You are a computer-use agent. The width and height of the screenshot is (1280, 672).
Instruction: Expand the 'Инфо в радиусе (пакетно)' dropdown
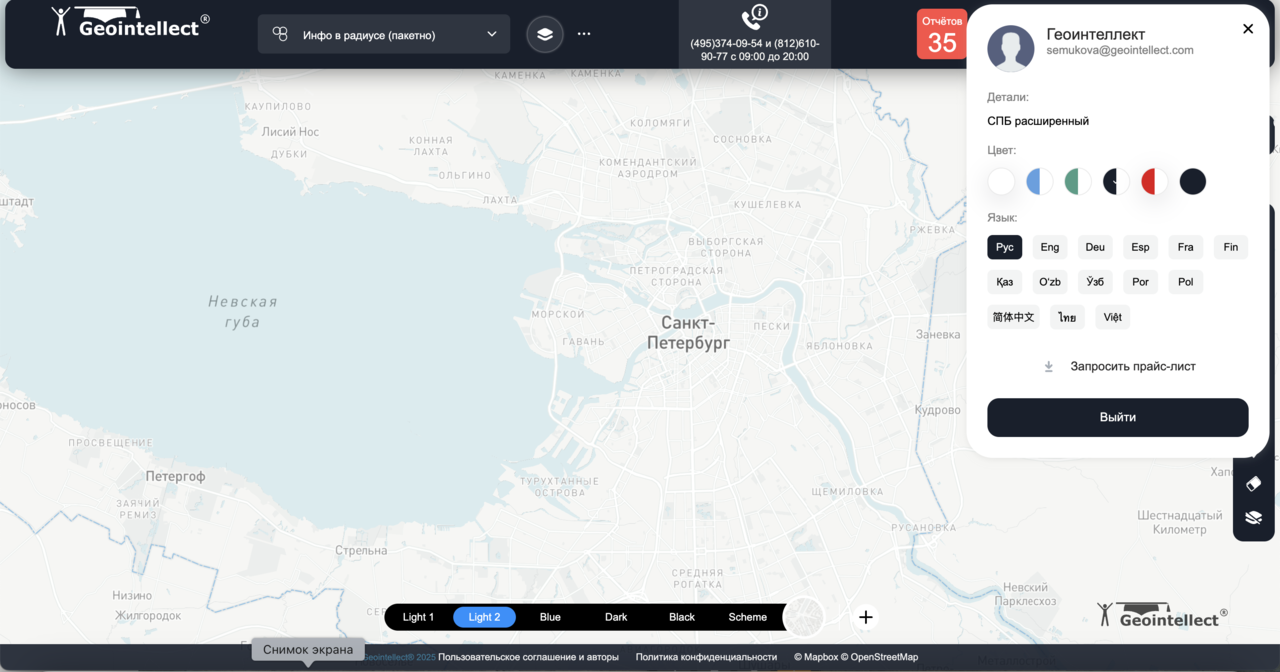tap(383, 34)
